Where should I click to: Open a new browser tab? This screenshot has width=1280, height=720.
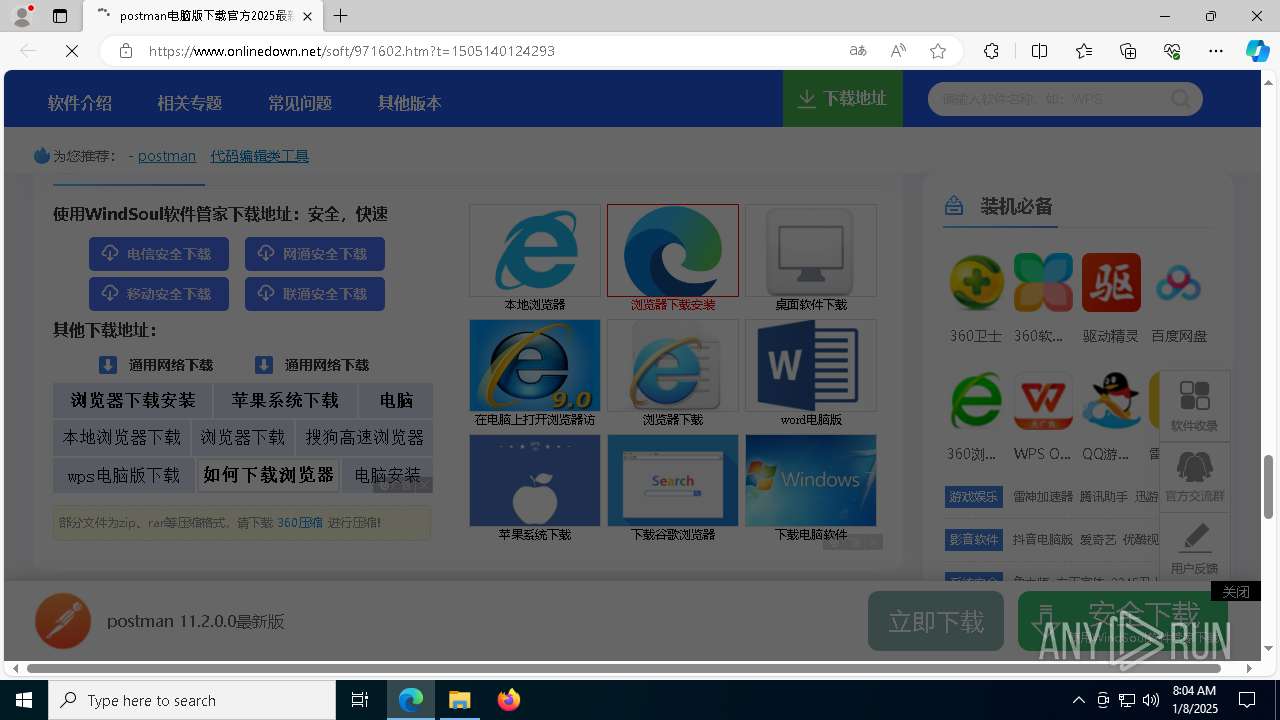[341, 16]
